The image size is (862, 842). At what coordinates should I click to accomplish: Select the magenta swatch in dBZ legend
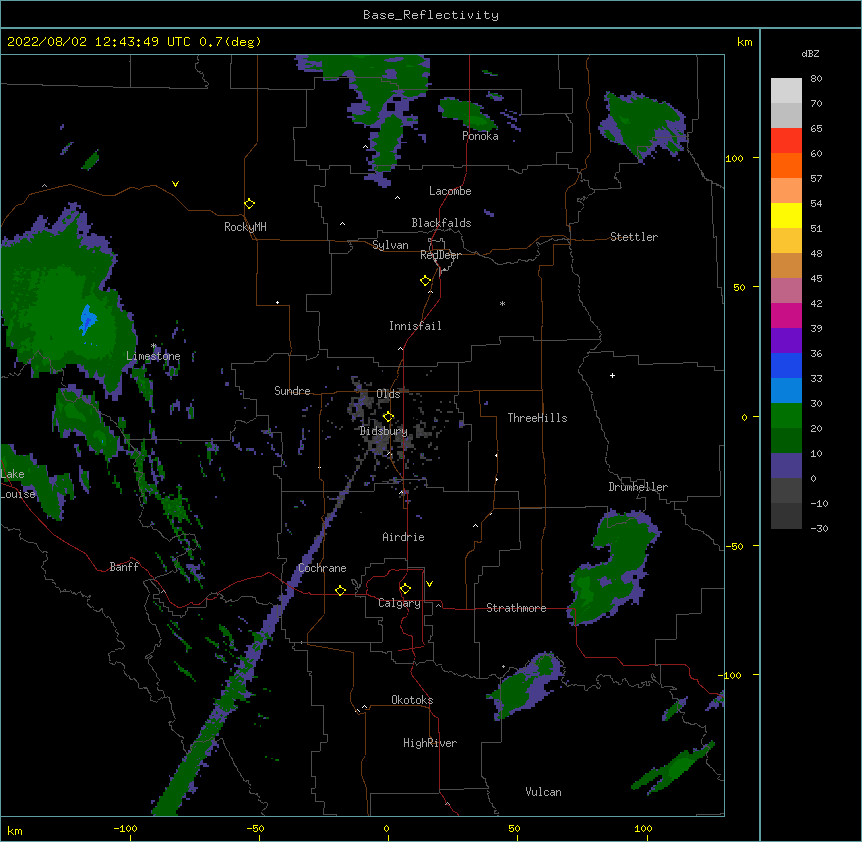point(786,315)
